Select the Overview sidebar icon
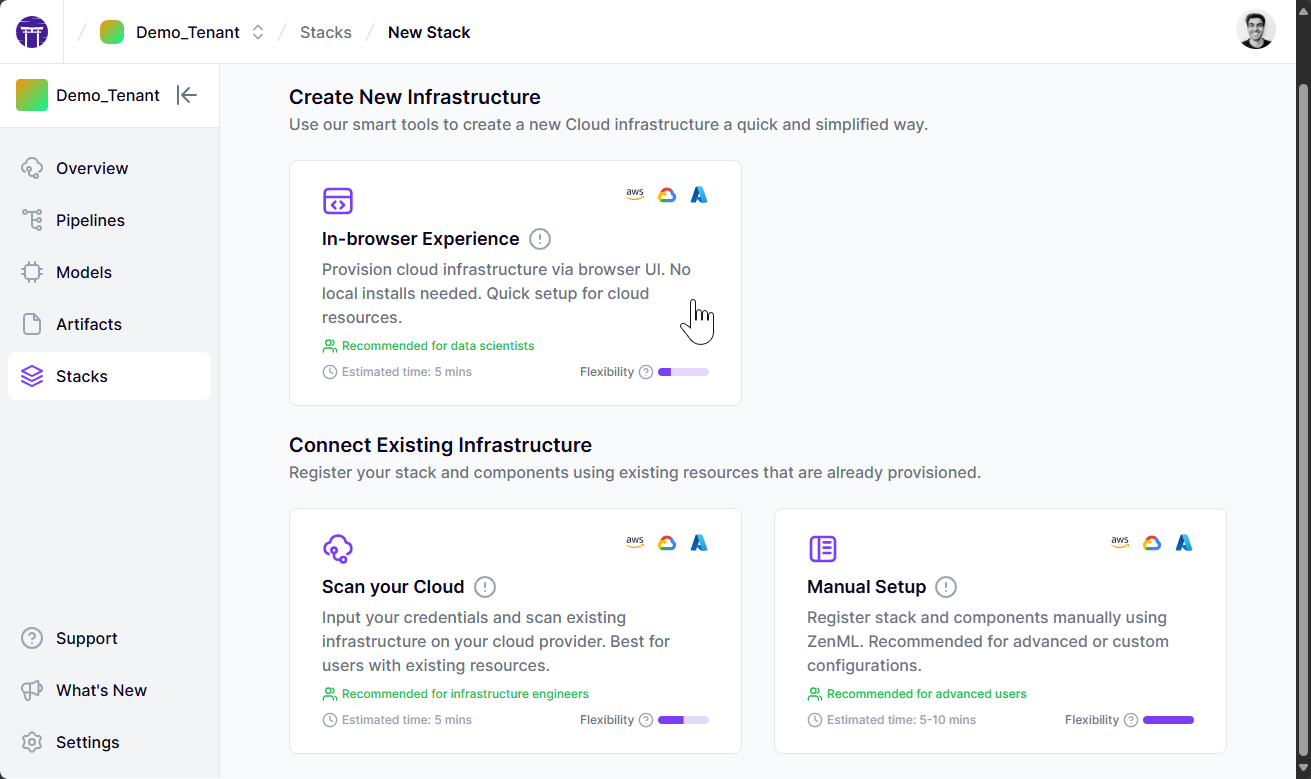This screenshot has height=779, width=1311. [33, 168]
